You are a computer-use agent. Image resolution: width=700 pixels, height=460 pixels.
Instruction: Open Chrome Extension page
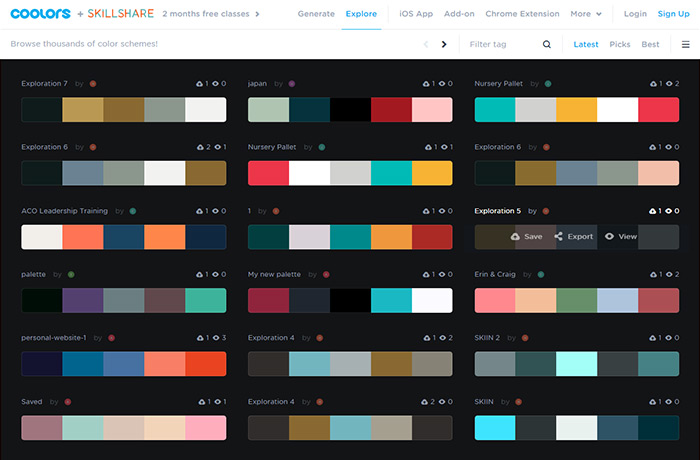coord(522,14)
